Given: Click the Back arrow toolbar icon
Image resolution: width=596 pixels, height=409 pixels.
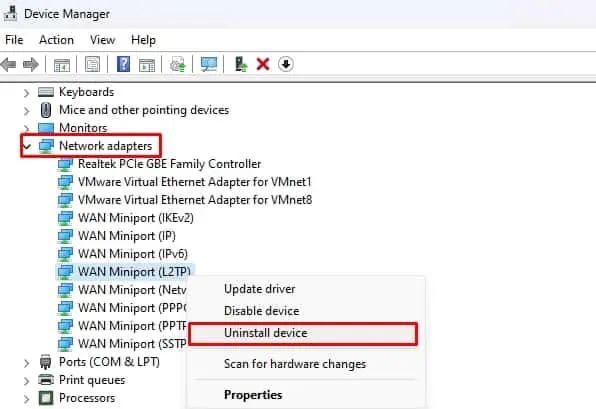Looking at the screenshot, I should pos(8,64).
